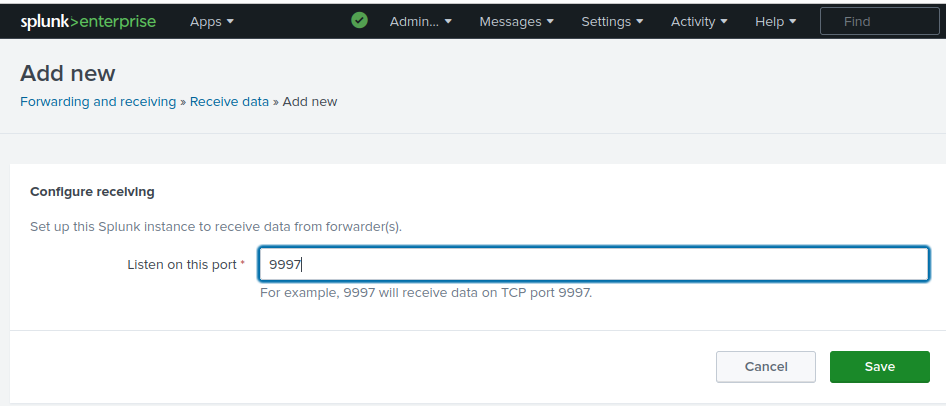Focus the Find search field
Image resolution: width=946 pixels, height=406 pixels.
pos(880,21)
